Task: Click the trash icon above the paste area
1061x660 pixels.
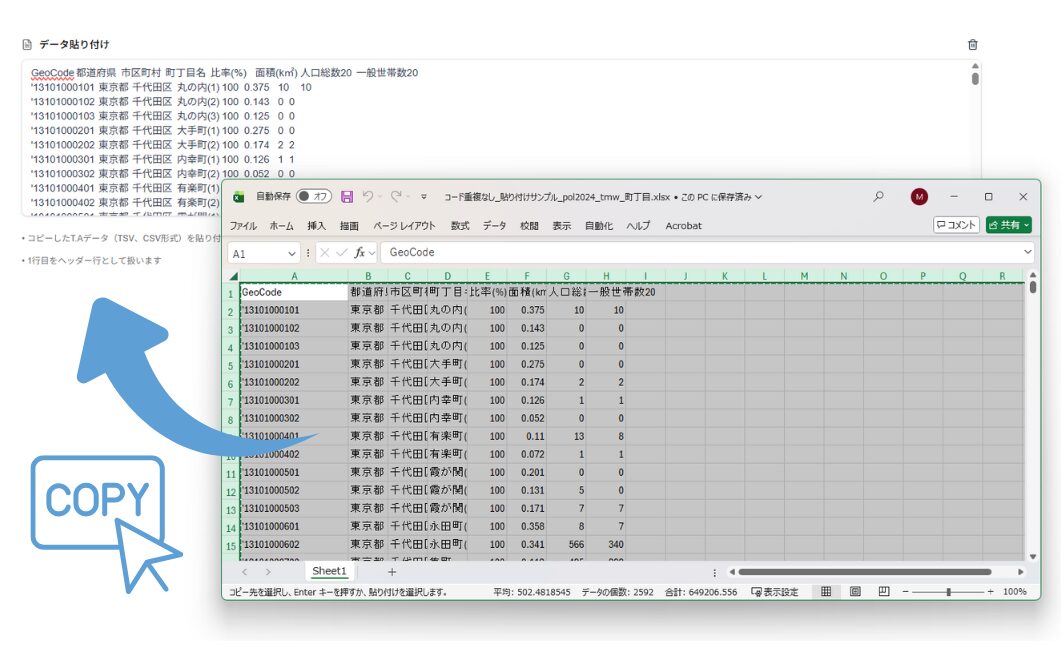Action: (973, 45)
